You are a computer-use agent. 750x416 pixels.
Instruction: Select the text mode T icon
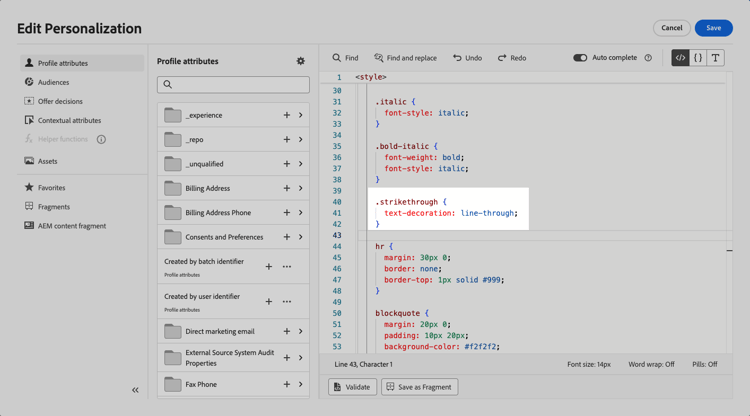[x=715, y=58]
